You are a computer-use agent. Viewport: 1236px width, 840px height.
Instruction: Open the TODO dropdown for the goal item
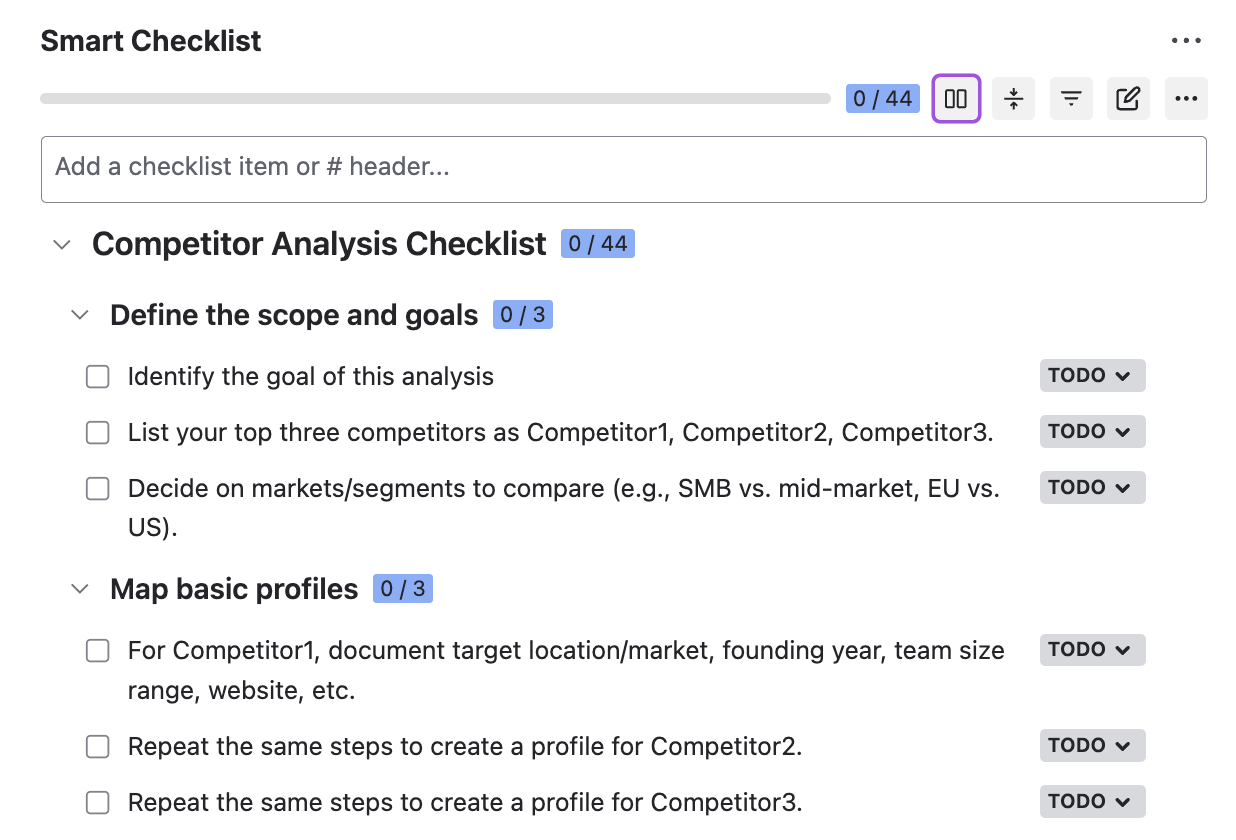point(1092,375)
